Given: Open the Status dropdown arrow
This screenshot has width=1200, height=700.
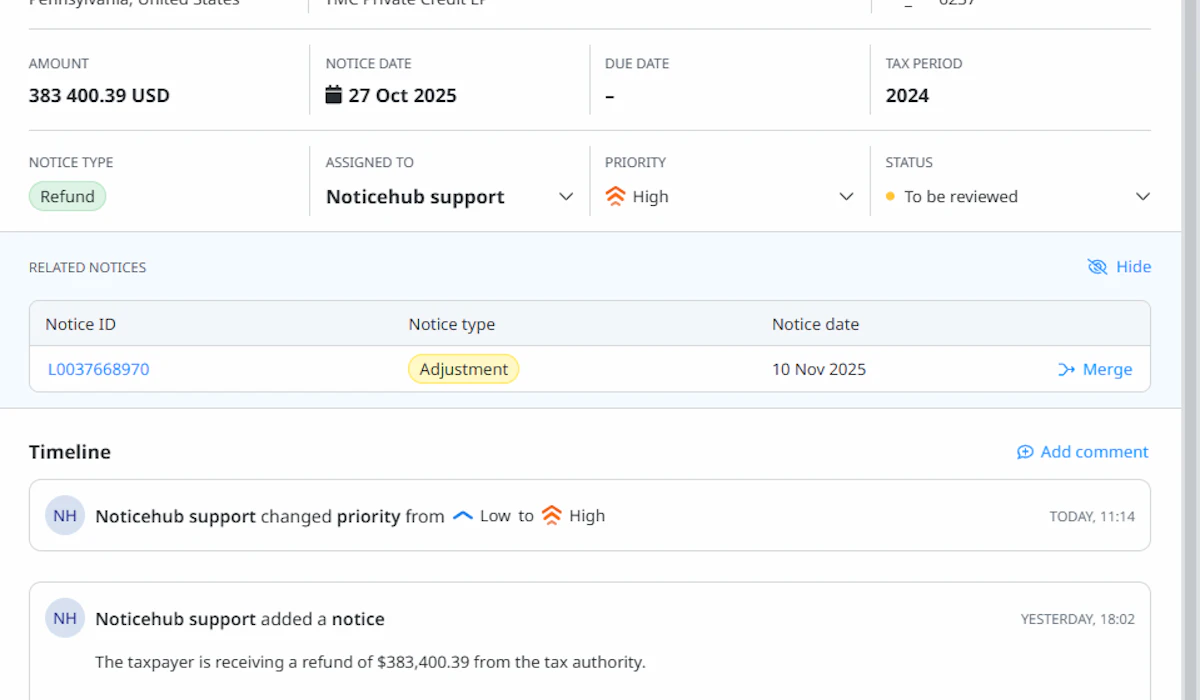Looking at the screenshot, I should point(1143,197).
